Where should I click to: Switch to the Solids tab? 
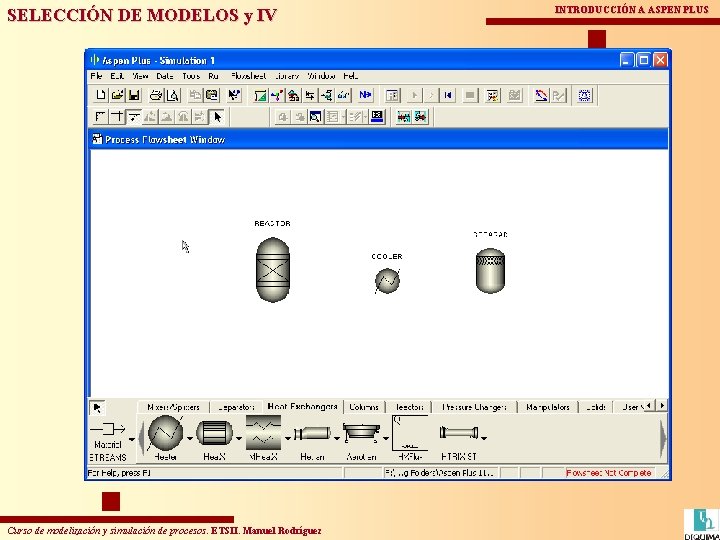(596, 407)
